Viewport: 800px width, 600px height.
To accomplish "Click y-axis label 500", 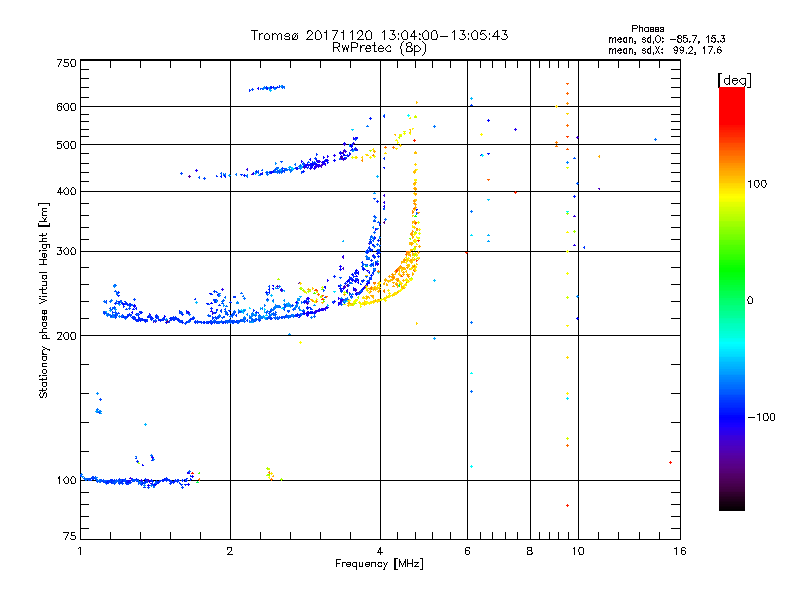I will click(x=67, y=145).
